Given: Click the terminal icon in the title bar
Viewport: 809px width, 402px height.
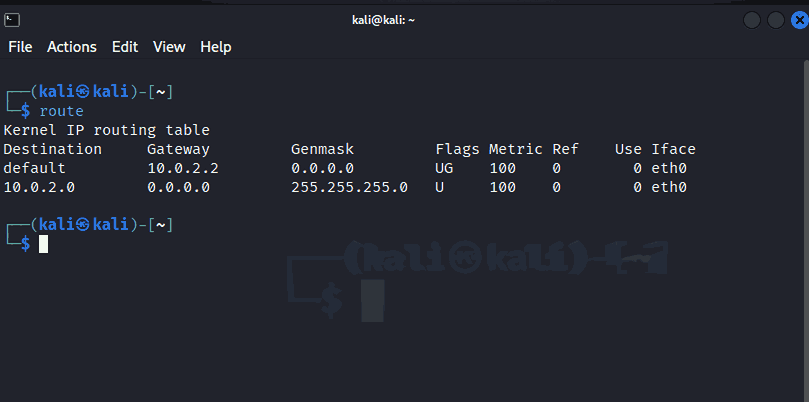Looking at the screenshot, I should 10,19.
